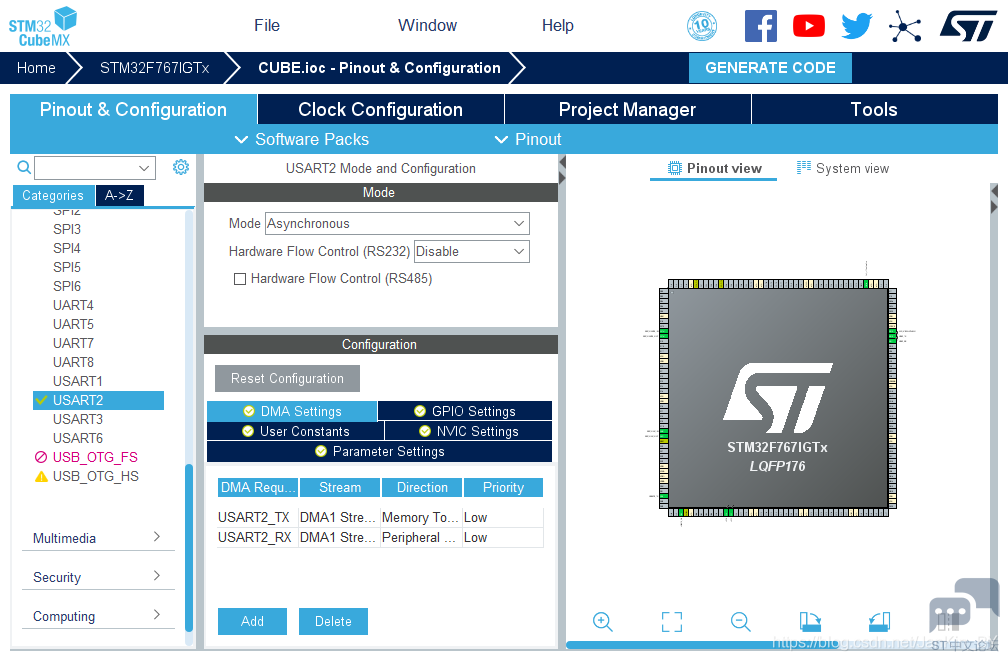
Task: Switch to the A->Z list tab
Action: tap(120, 195)
